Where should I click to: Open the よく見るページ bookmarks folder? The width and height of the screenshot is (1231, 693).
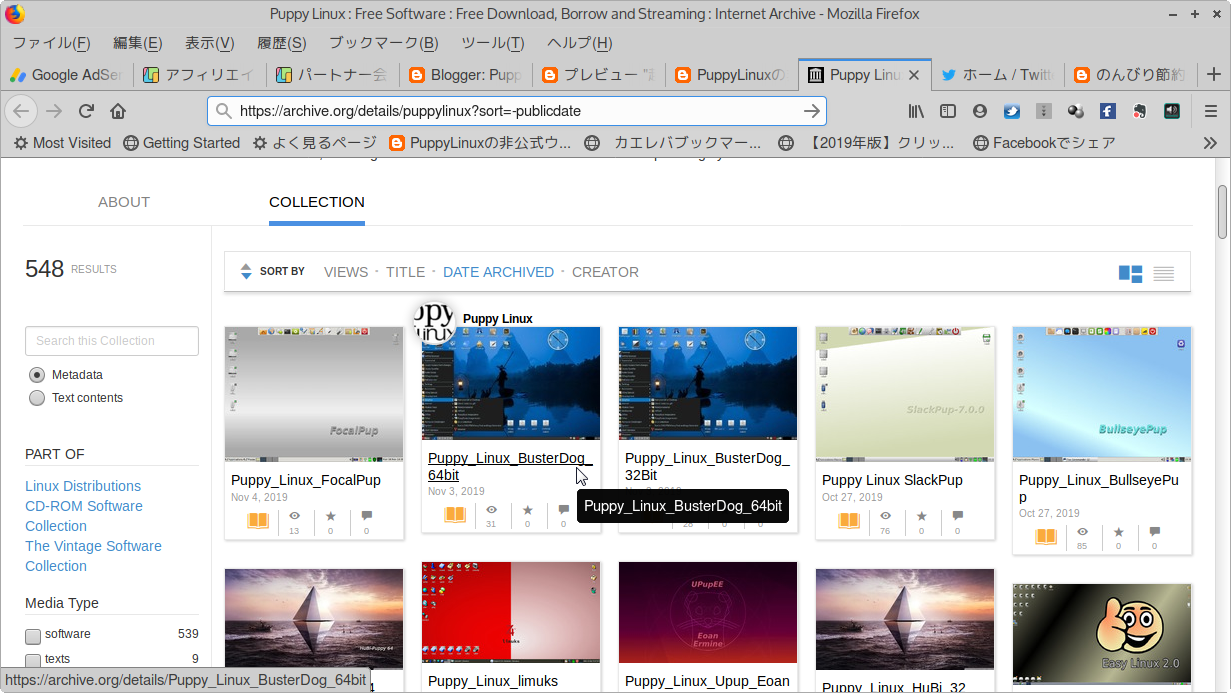pos(314,143)
